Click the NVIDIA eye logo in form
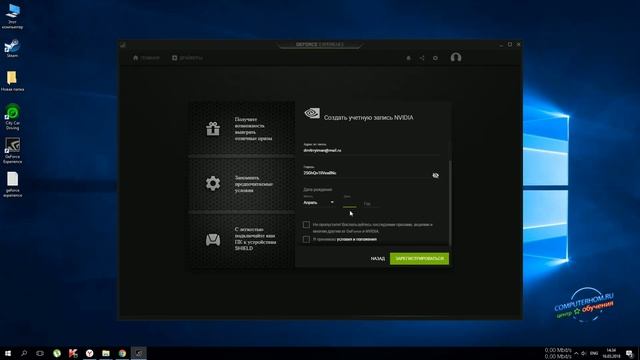The height and width of the screenshot is (360, 640). (312, 113)
